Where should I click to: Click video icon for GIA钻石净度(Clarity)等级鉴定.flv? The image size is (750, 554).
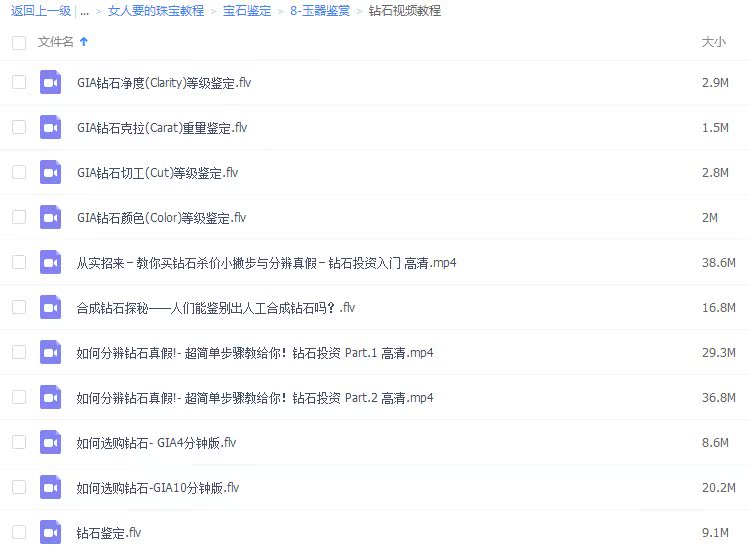tap(50, 82)
